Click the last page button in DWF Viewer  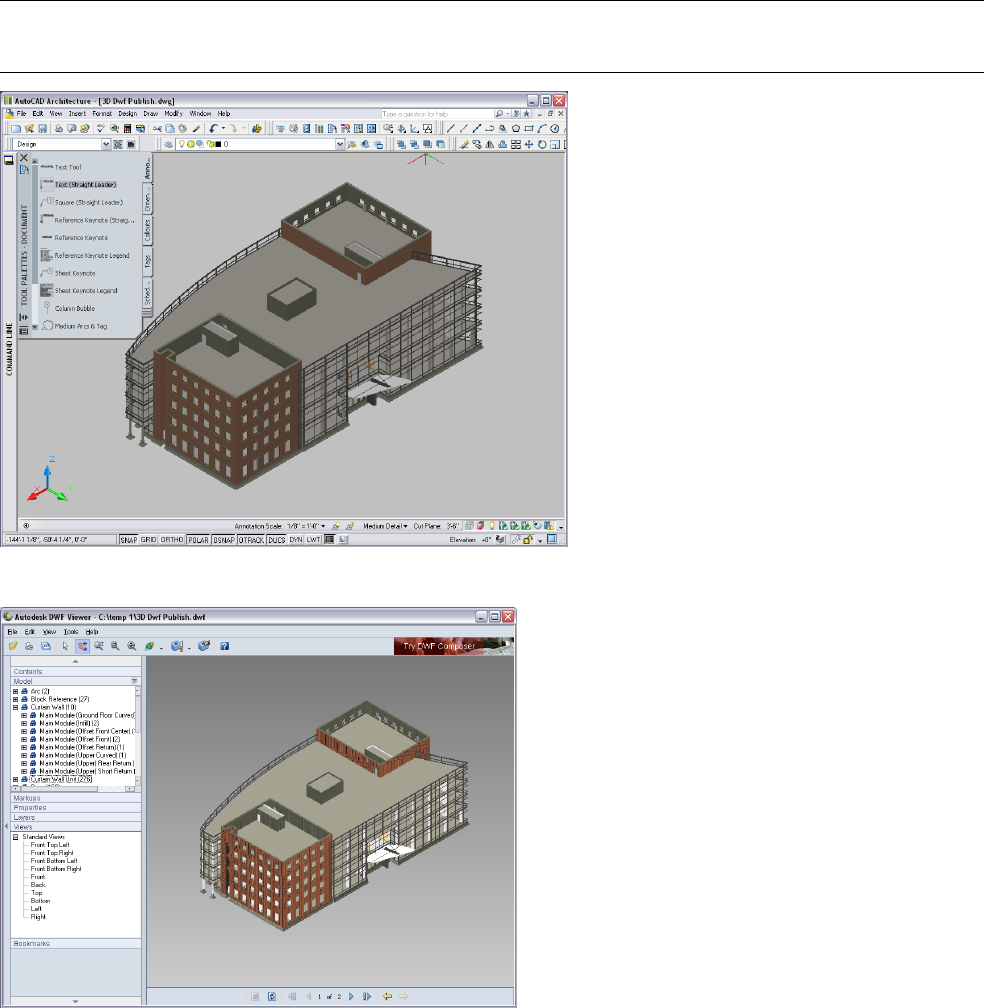click(367, 996)
